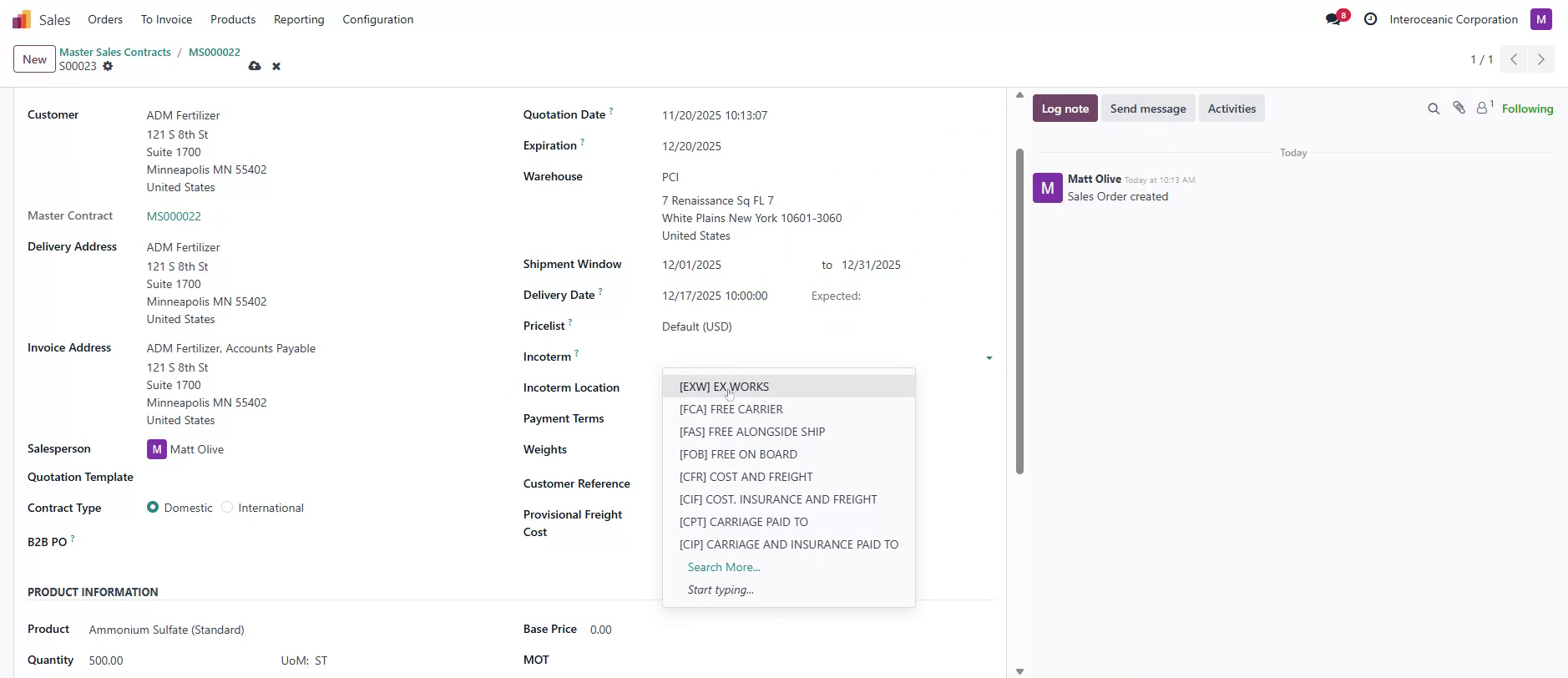Viewport: 1568px width, 678px height.
Task: Open MS000022 Master Contract link
Action: point(174,216)
